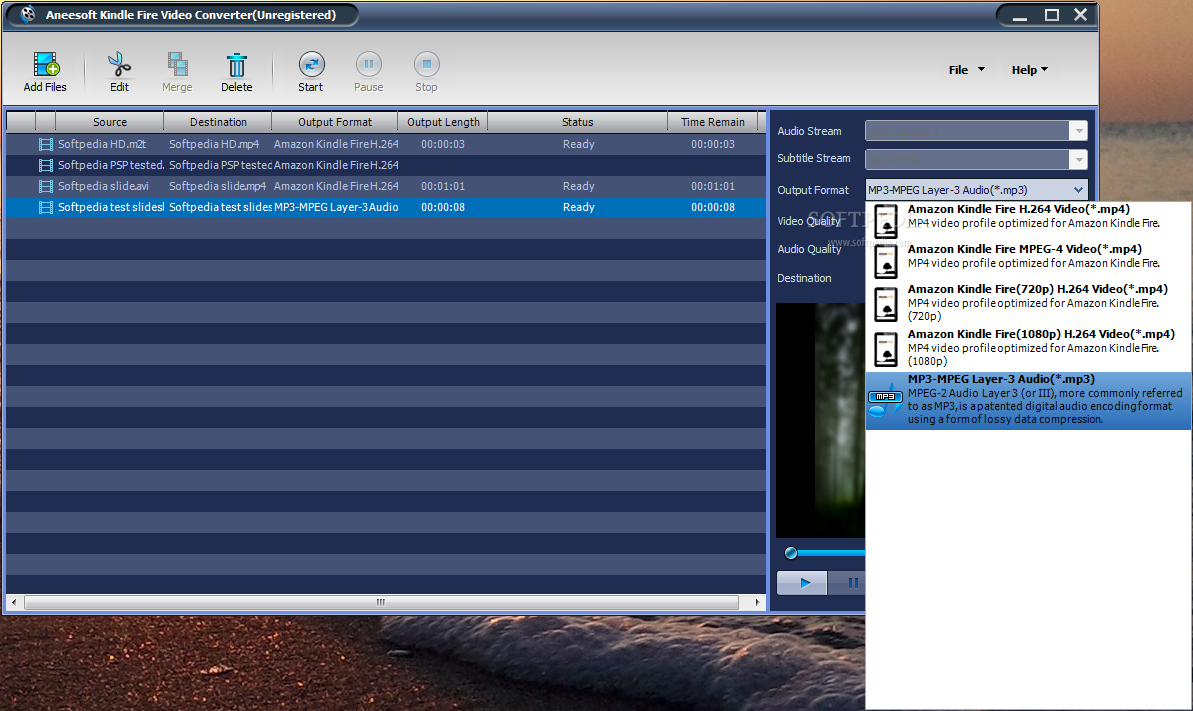Click the Help menu dropdown arrow

pyautogui.click(x=1045, y=69)
